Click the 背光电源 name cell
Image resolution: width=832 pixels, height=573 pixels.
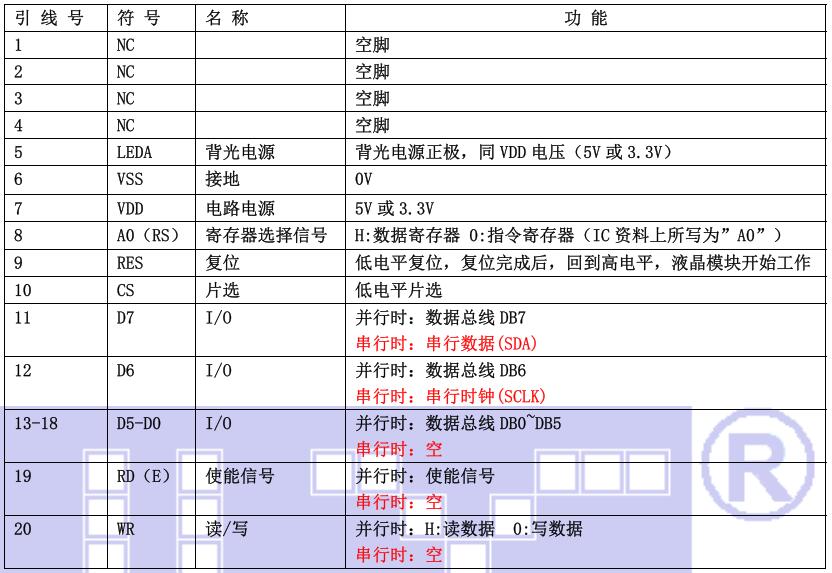point(238,154)
